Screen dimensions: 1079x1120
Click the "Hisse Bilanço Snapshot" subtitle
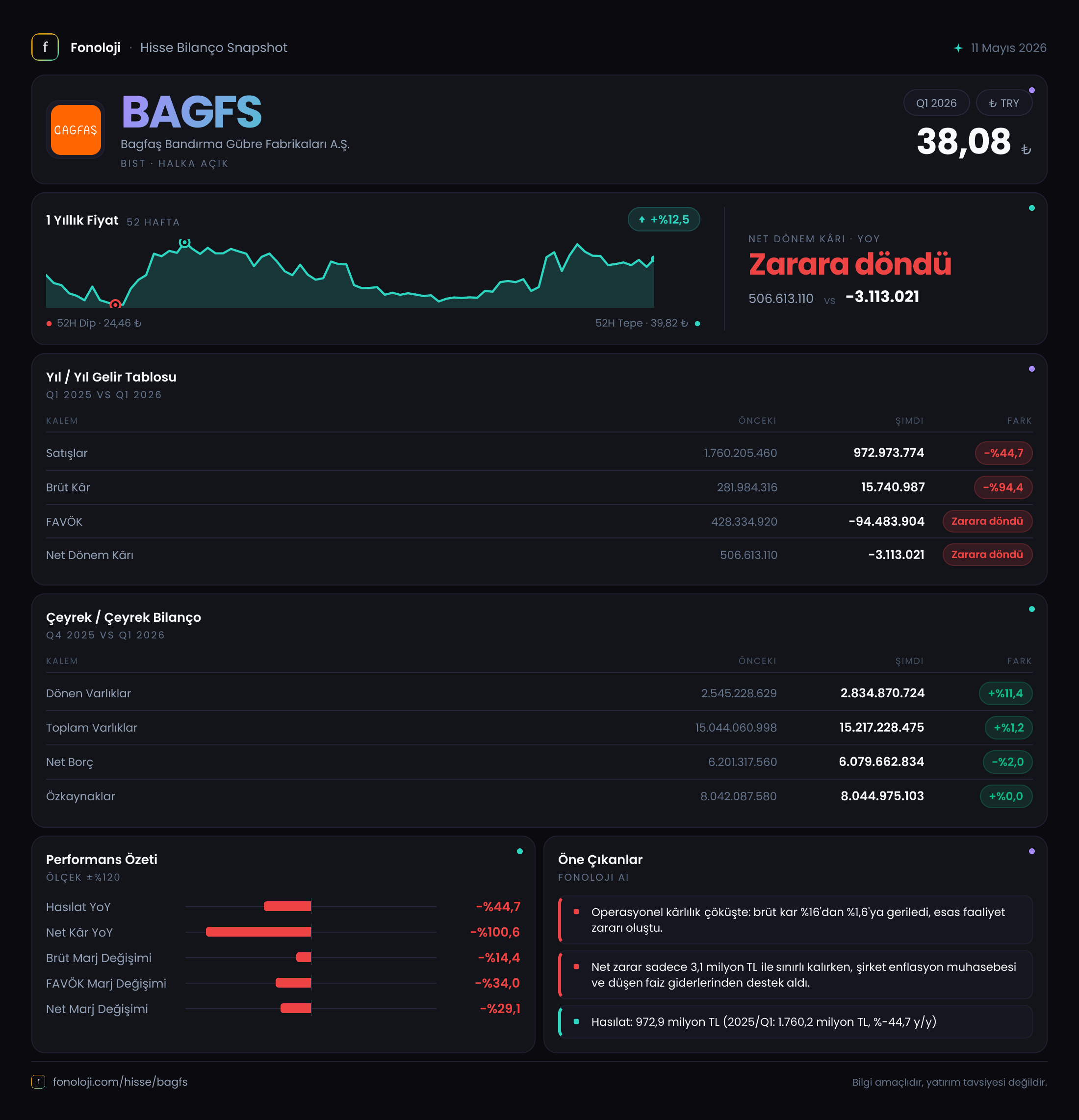[214, 48]
